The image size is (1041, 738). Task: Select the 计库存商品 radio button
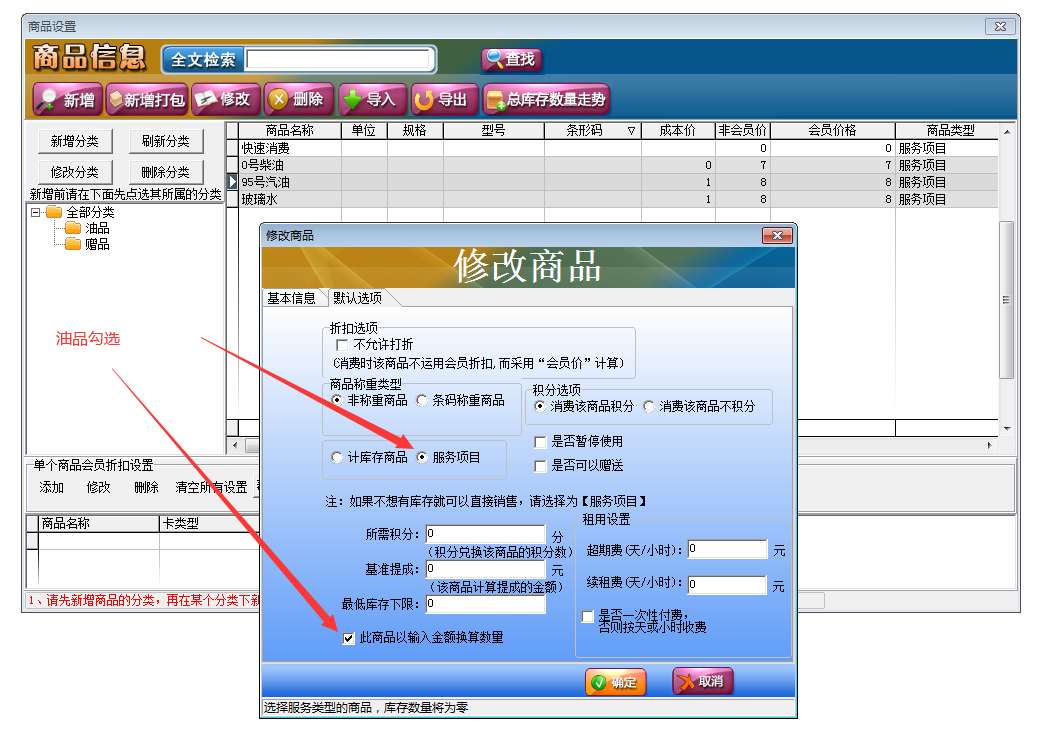(337, 458)
